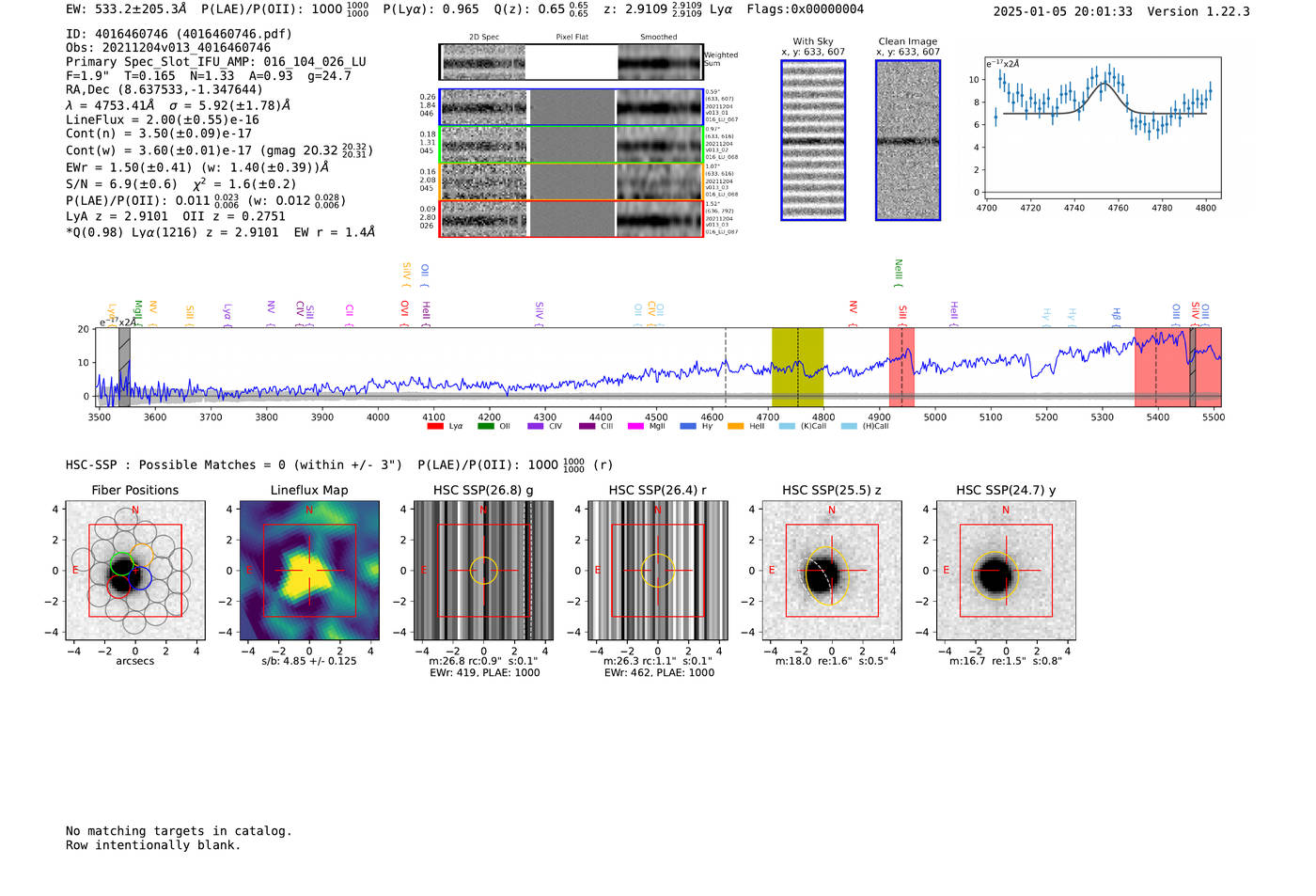1316x896 pixels.
Task: Click the yellow highlighted band in the full spectrum
Action: (x=797, y=367)
